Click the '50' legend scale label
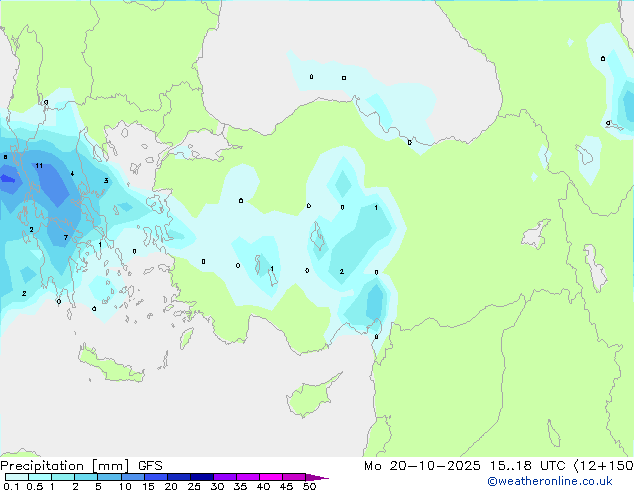The height and width of the screenshot is (490, 634). 309,486
